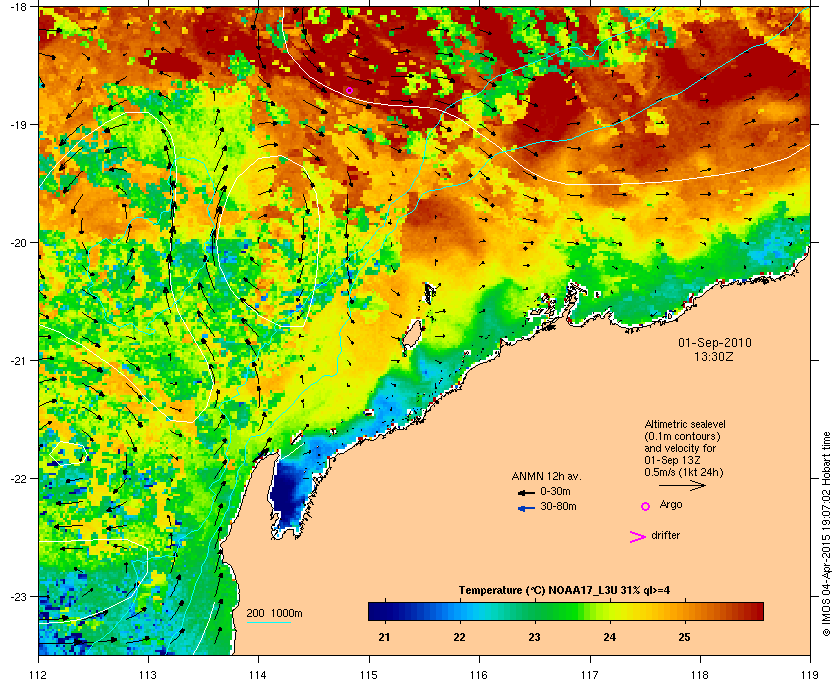The image size is (840, 680).
Task: Click the 115 longitude axis label
Action: click(369, 675)
